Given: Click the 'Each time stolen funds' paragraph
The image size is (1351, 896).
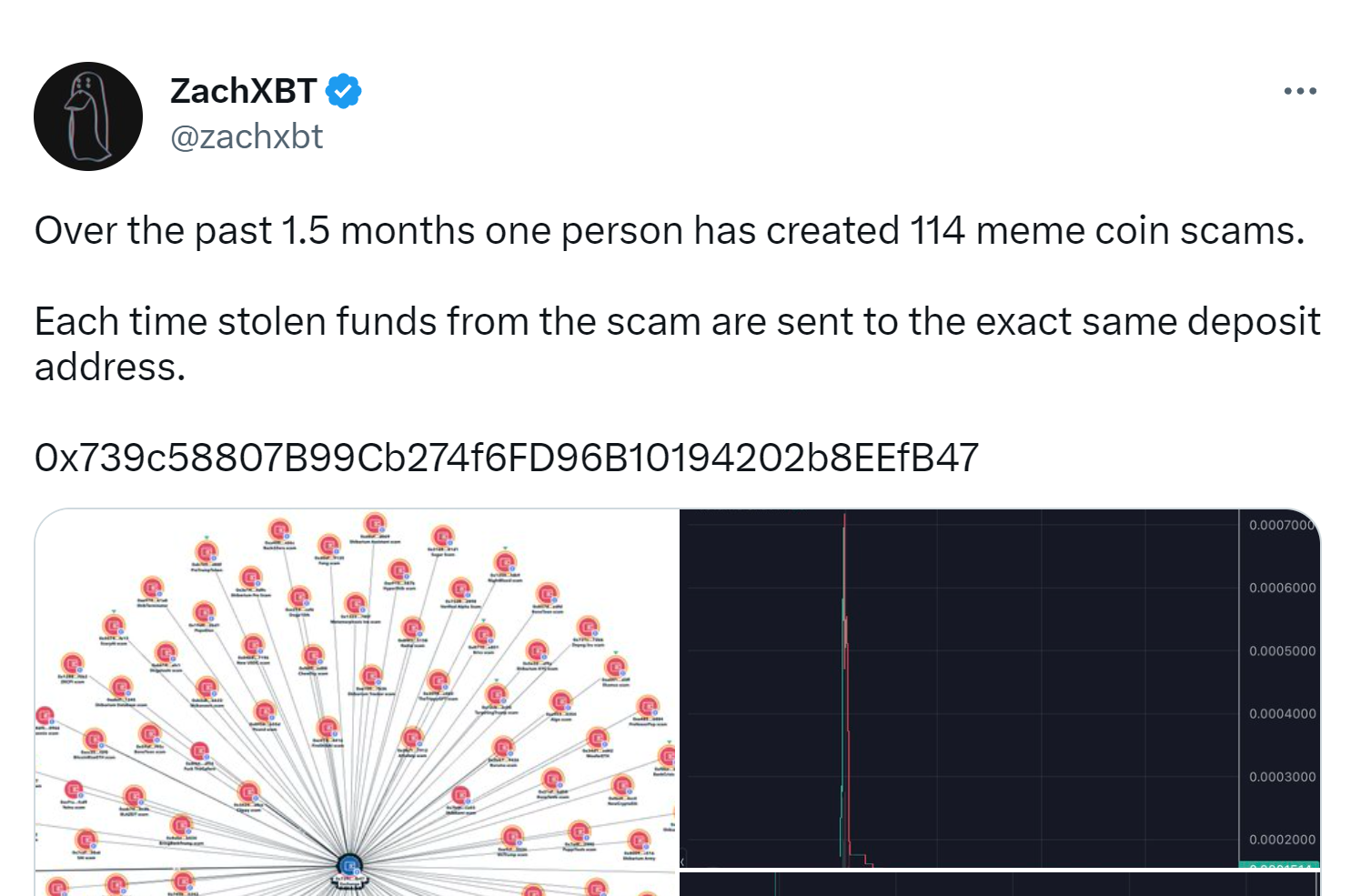Looking at the screenshot, I should tap(677, 344).
